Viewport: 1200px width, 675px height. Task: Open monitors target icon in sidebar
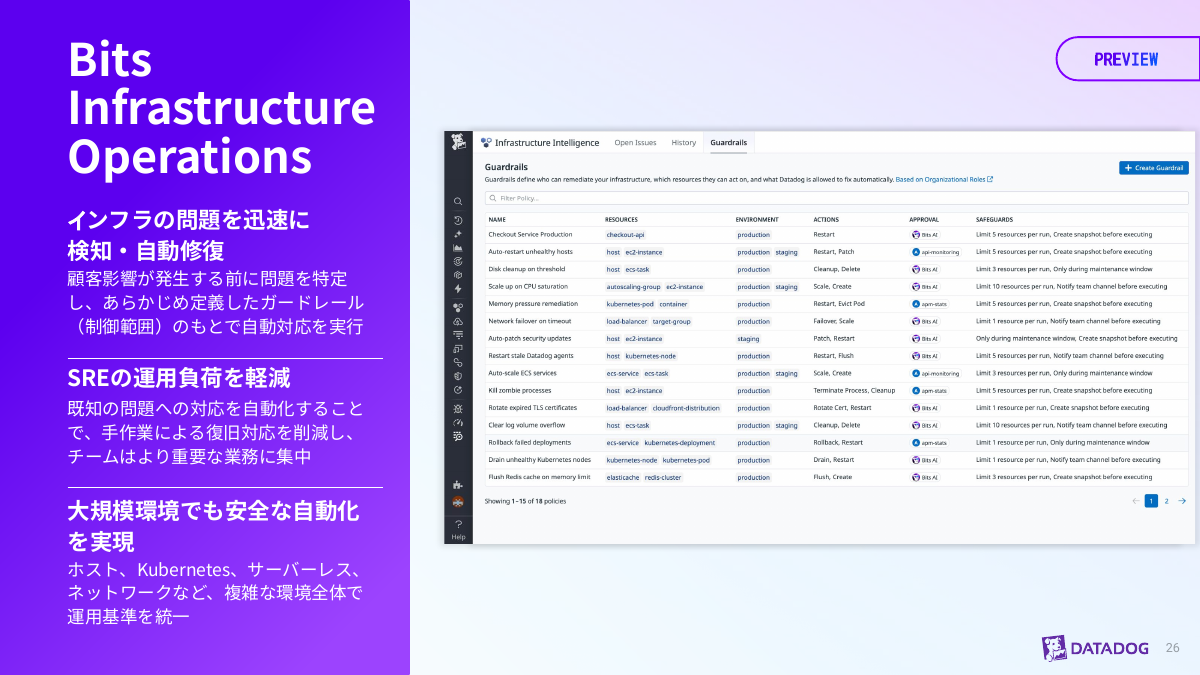458,260
